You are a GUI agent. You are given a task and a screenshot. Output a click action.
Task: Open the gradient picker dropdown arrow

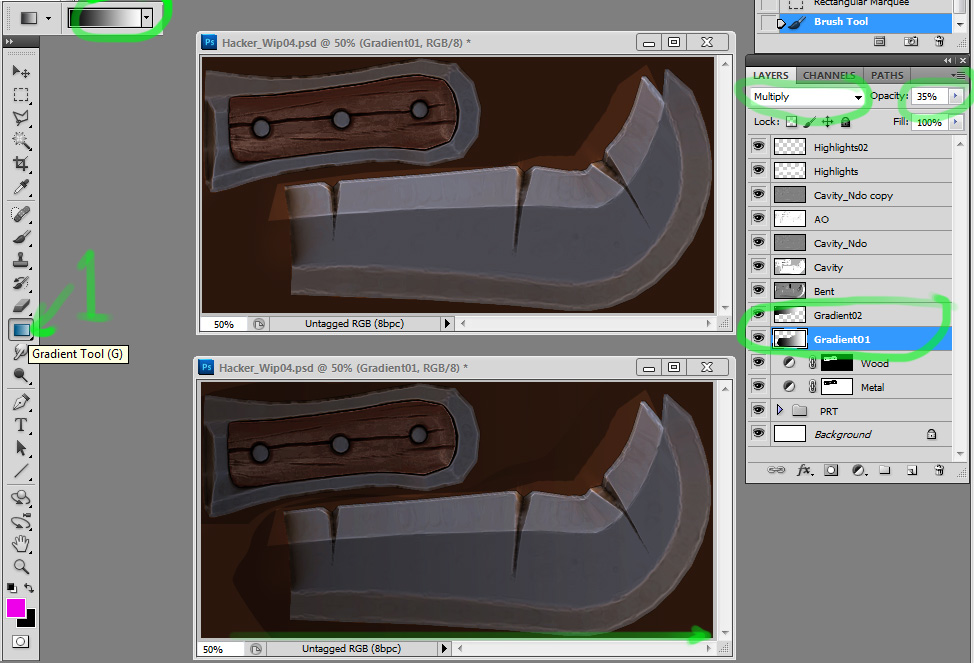[x=147, y=17]
